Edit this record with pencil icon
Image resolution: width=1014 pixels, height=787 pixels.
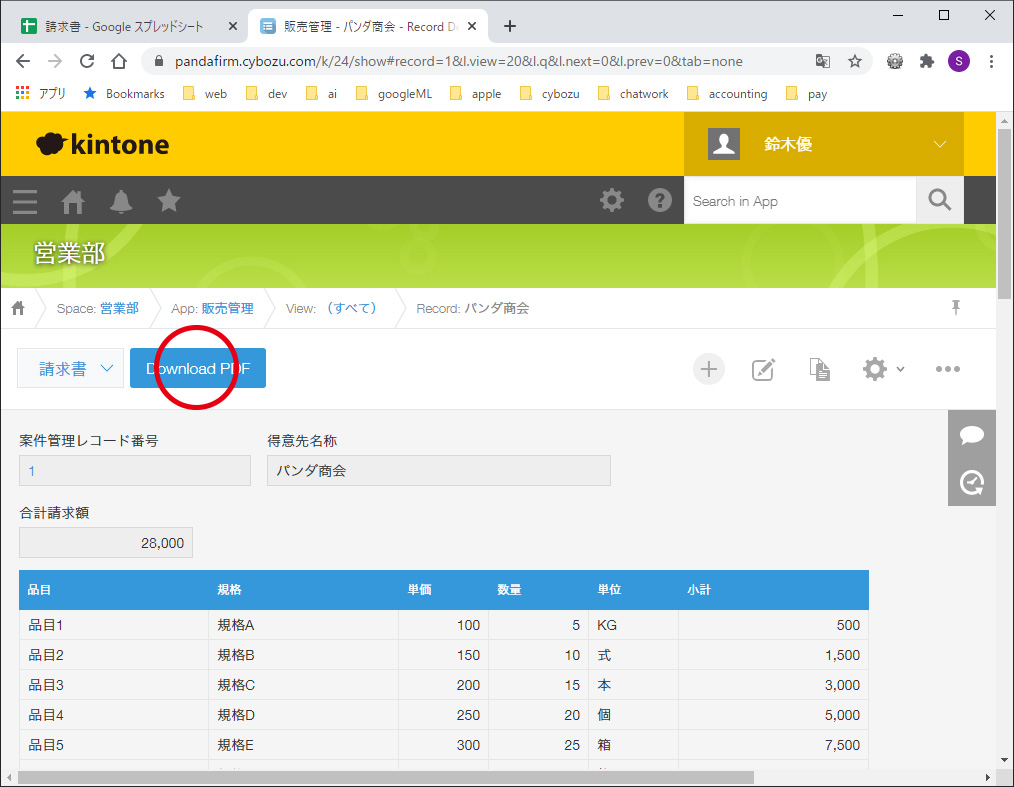point(763,369)
